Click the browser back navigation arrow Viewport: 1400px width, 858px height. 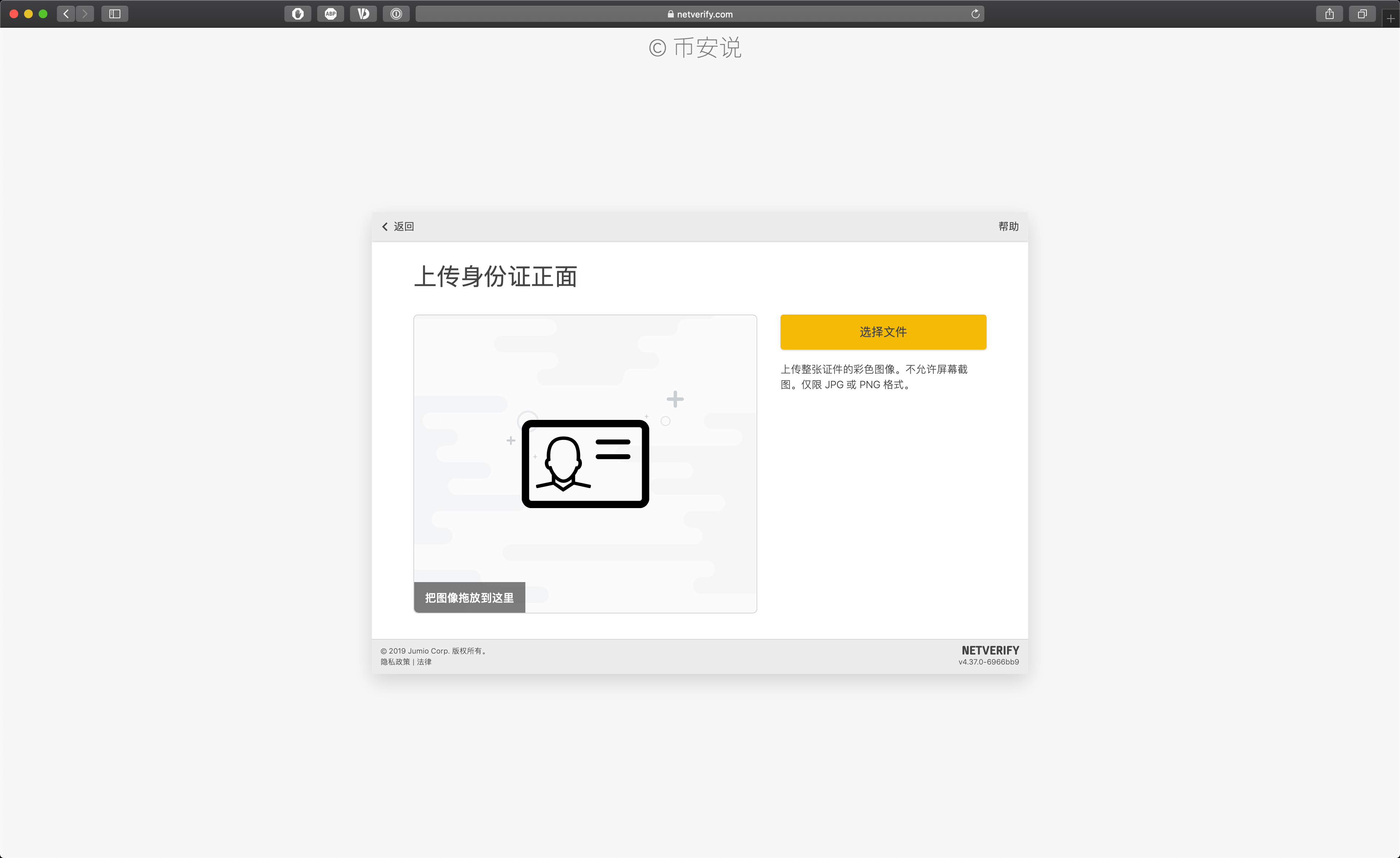[x=65, y=13]
